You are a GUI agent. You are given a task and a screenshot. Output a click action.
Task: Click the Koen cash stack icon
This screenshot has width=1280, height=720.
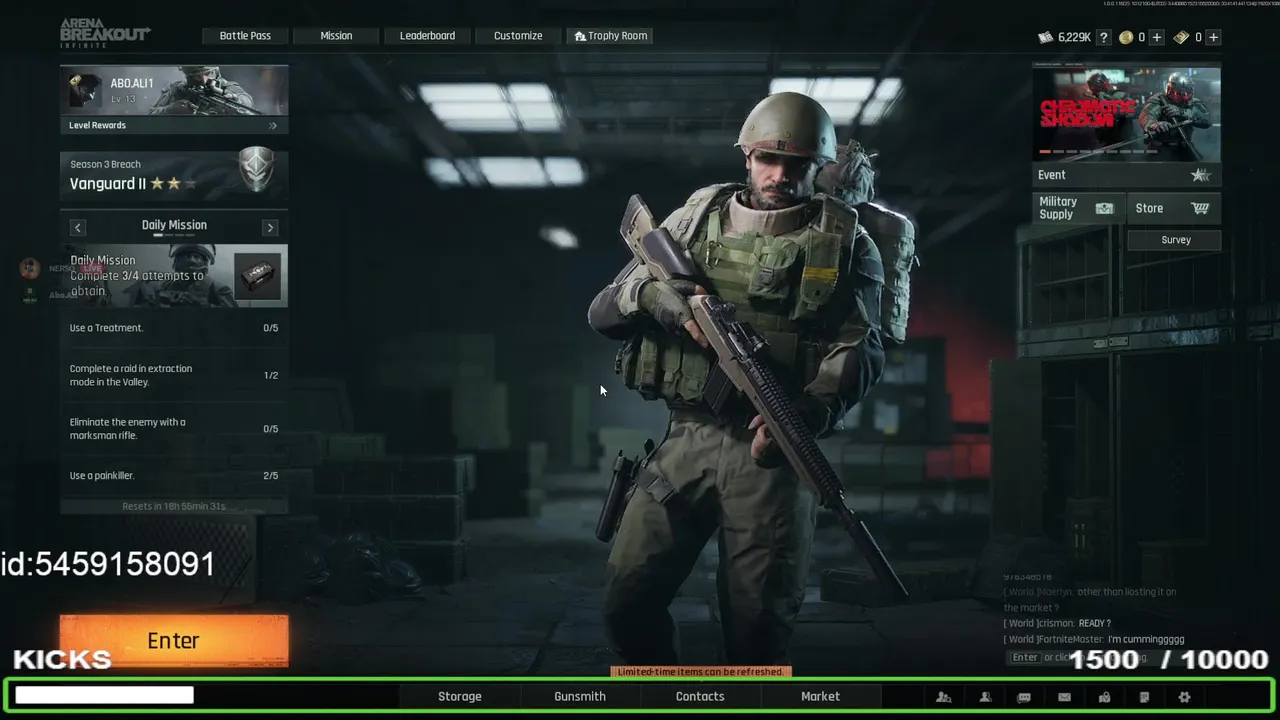(1045, 37)
